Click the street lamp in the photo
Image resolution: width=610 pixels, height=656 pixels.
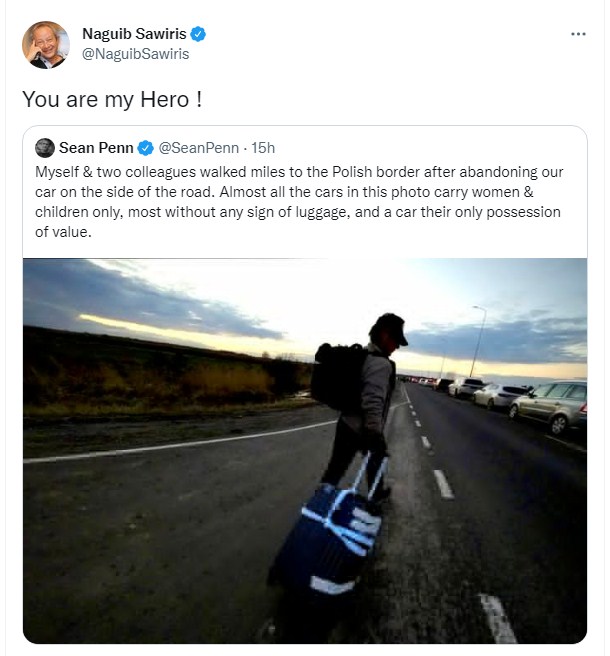(x=478, y=338)
